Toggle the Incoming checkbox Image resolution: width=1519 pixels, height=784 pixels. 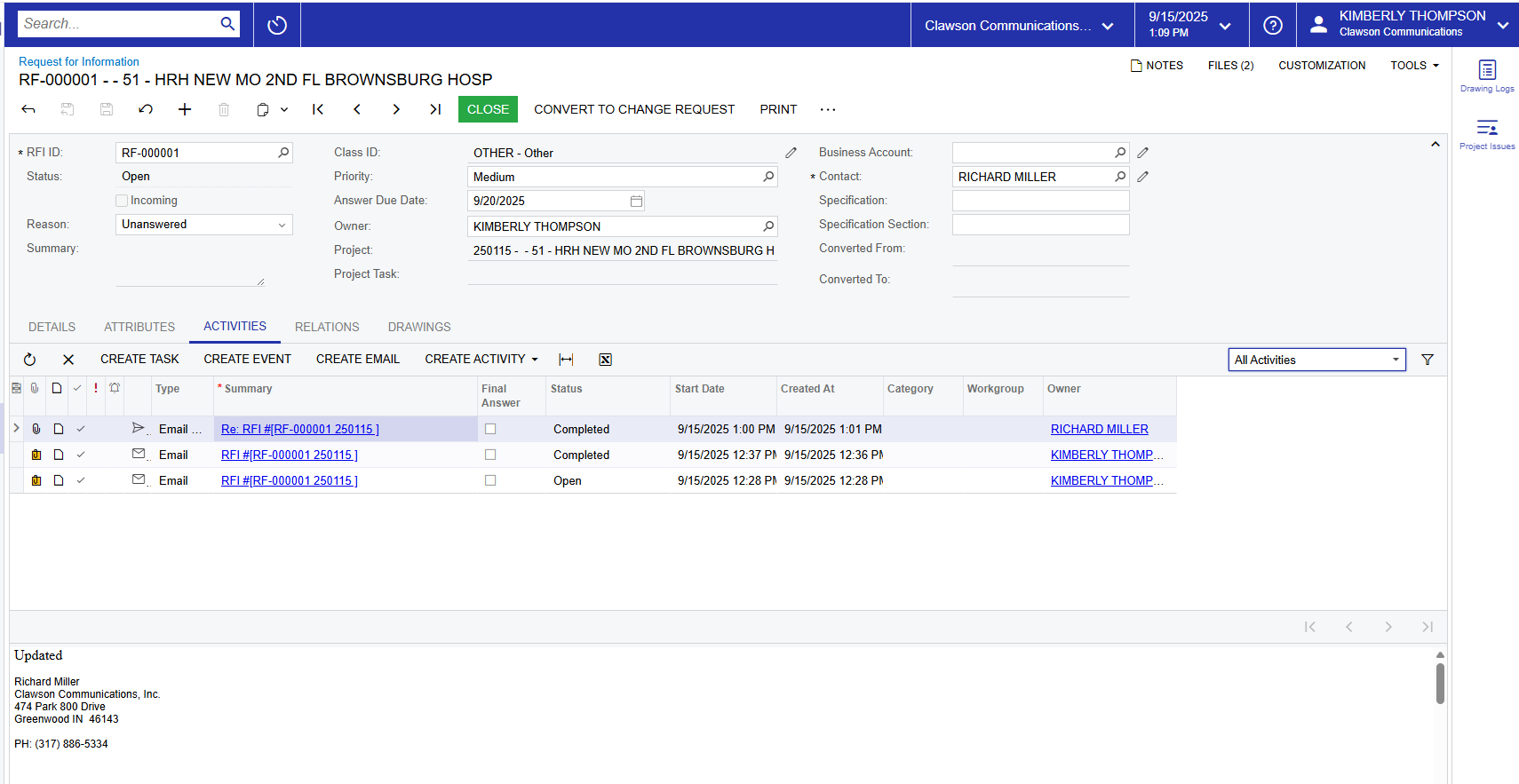coord(122,201)
